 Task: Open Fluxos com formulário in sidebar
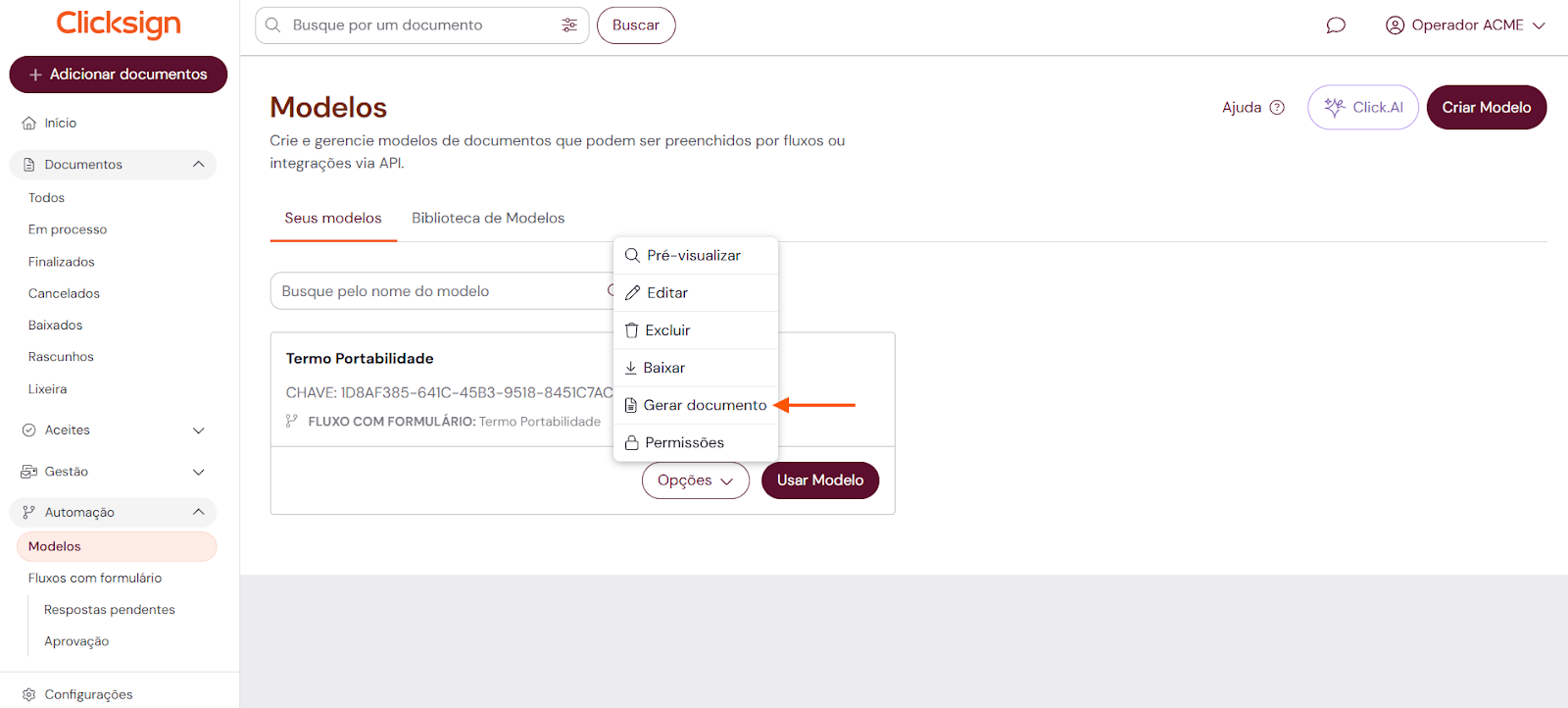[x=95, y=579]
